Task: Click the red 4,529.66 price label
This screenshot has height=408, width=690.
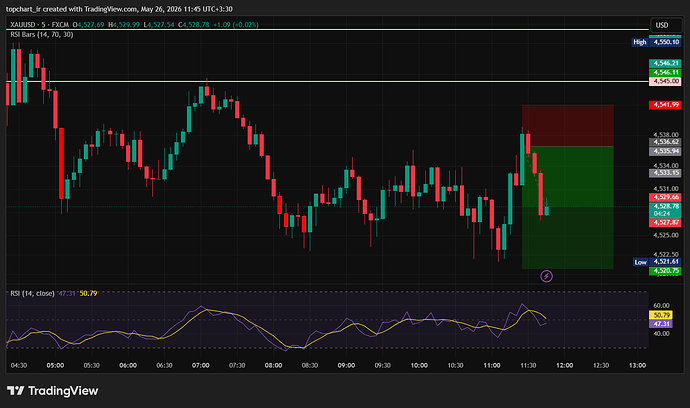Action: click(x=665, y=197)
